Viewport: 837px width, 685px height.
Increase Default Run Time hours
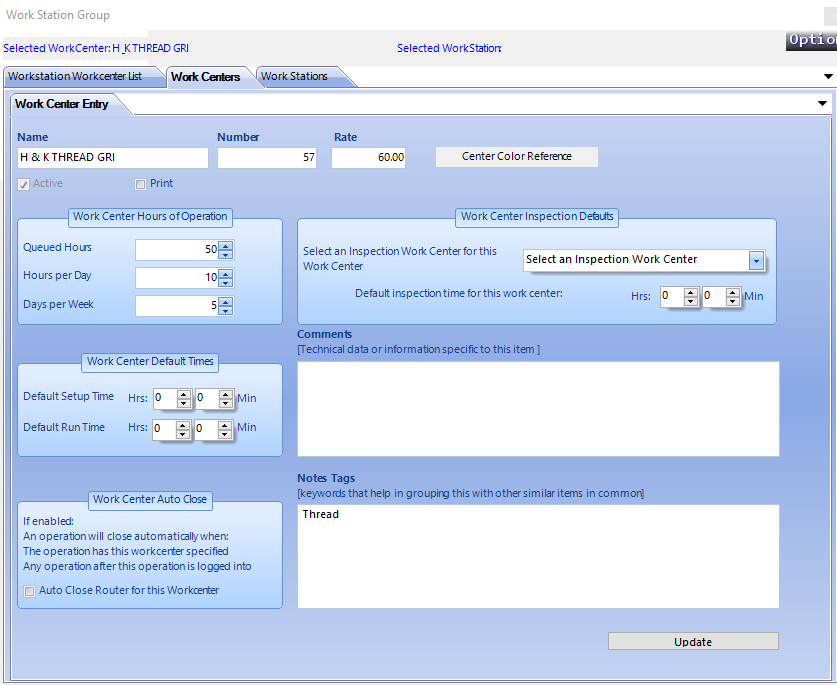[x=183, y=426]
